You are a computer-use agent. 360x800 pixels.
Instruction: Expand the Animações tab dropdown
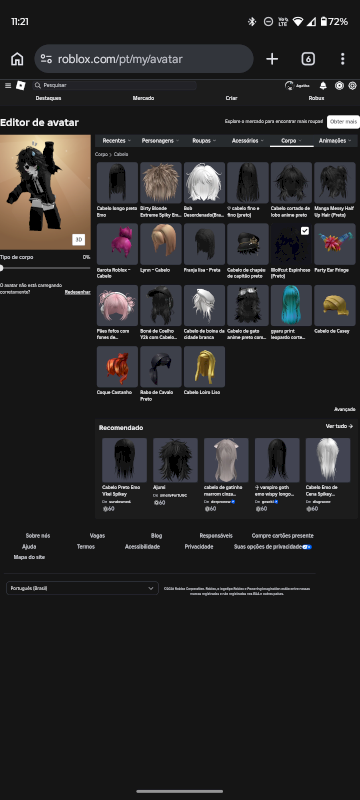[335, 140]
